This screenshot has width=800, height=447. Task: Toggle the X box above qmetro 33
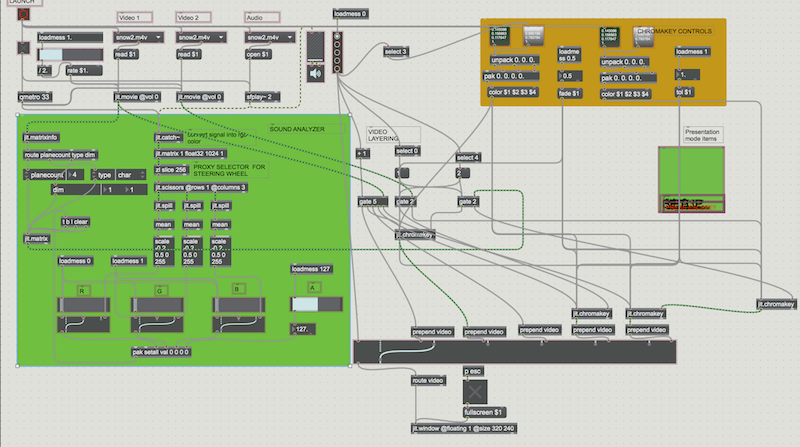click(24, 46)
